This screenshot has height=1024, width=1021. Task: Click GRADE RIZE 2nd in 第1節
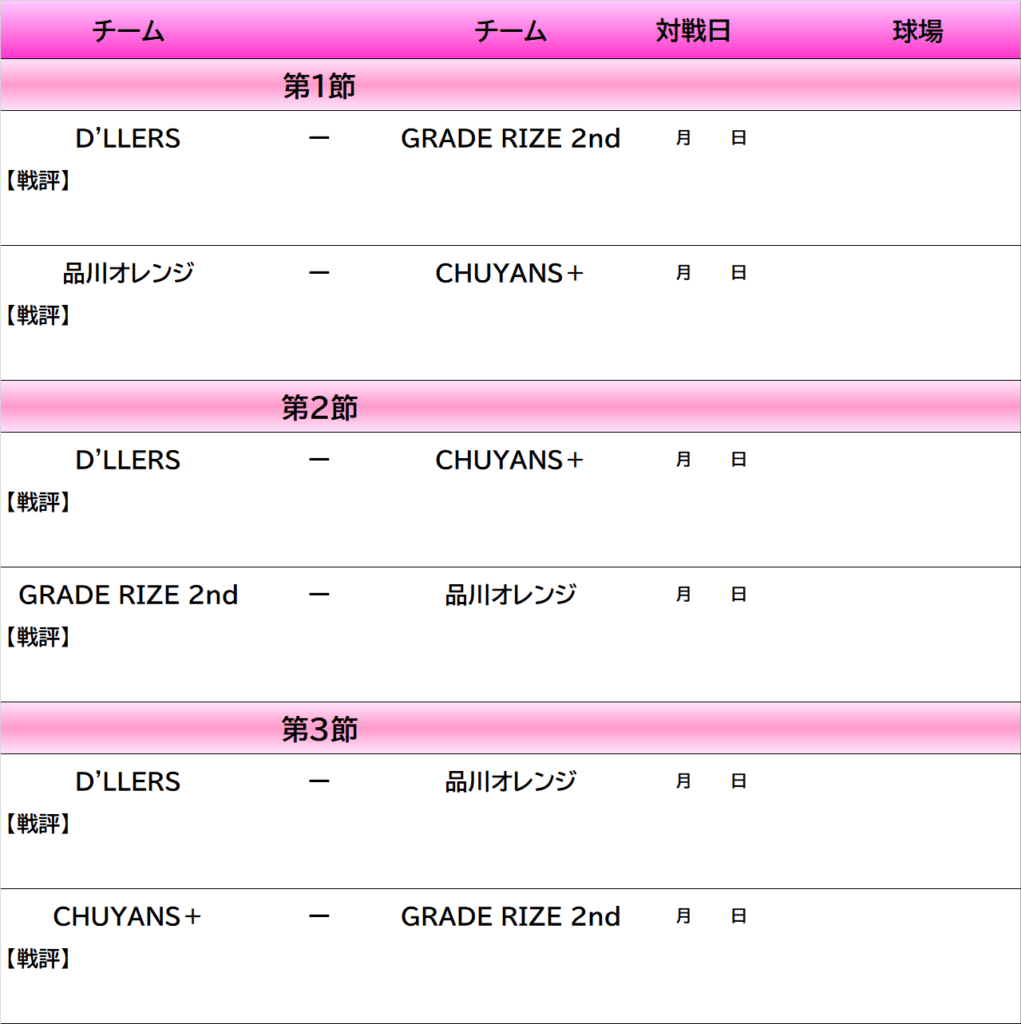tap(510, 138)
